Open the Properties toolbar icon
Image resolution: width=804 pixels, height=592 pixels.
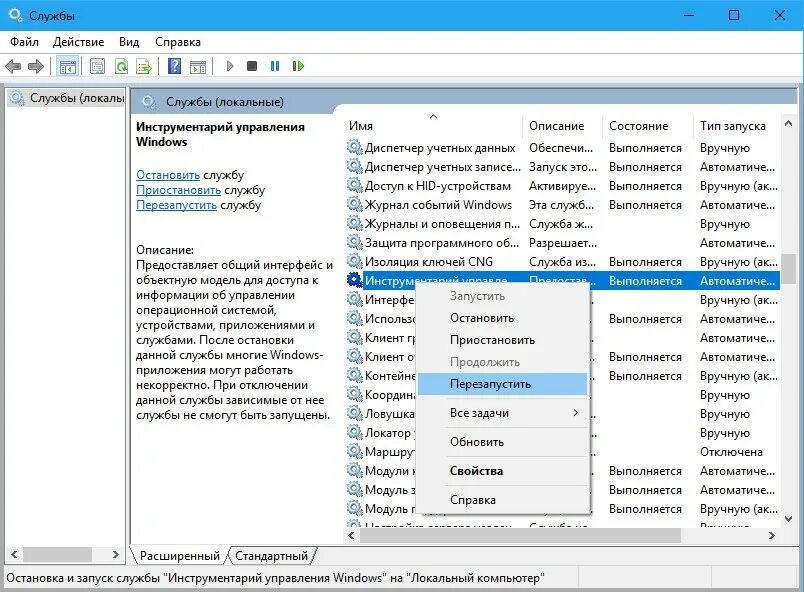click(x=97, y=66)
